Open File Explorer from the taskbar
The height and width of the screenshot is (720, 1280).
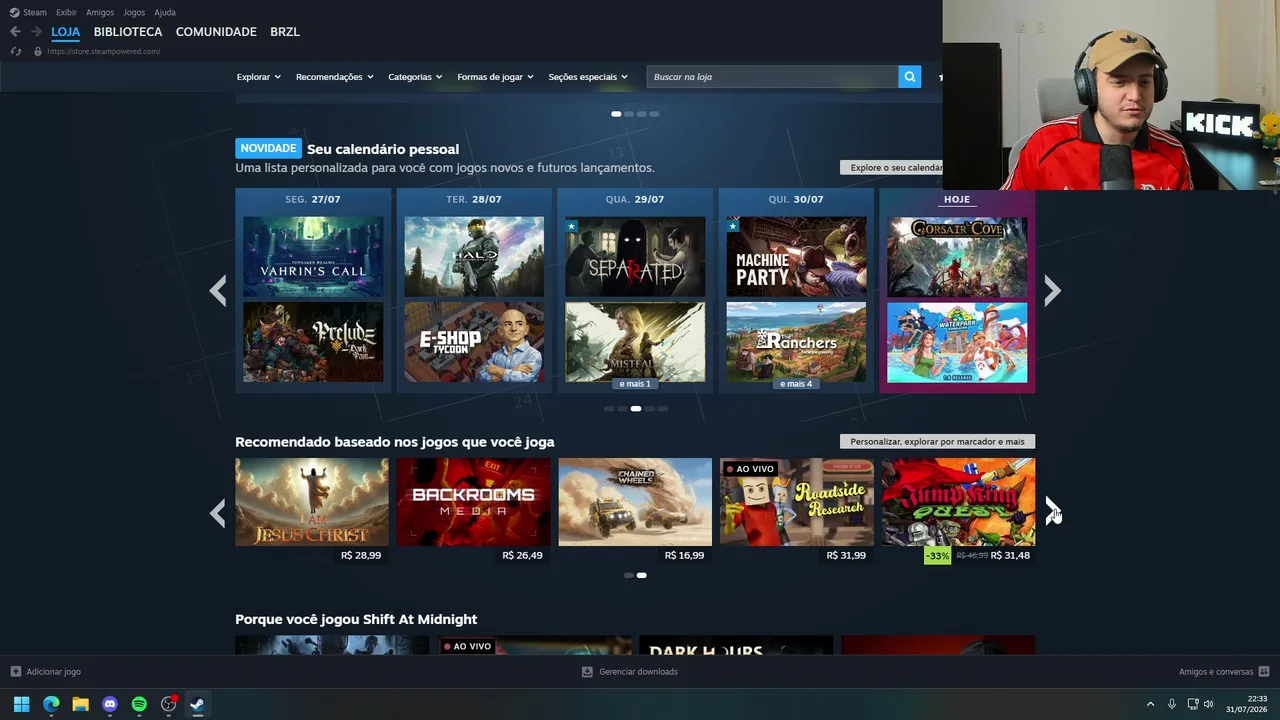80,704
